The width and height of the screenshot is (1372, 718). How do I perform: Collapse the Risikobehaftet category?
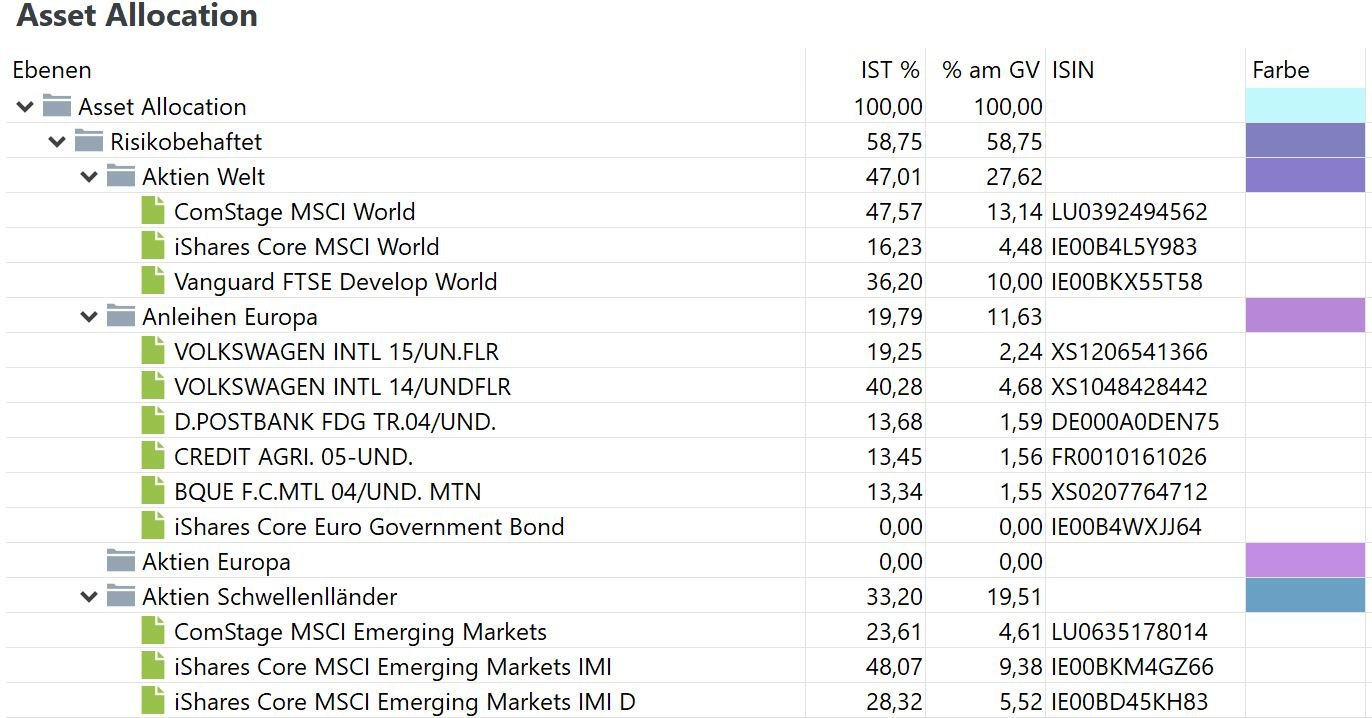pyautogui.click(x=57, y=142)
